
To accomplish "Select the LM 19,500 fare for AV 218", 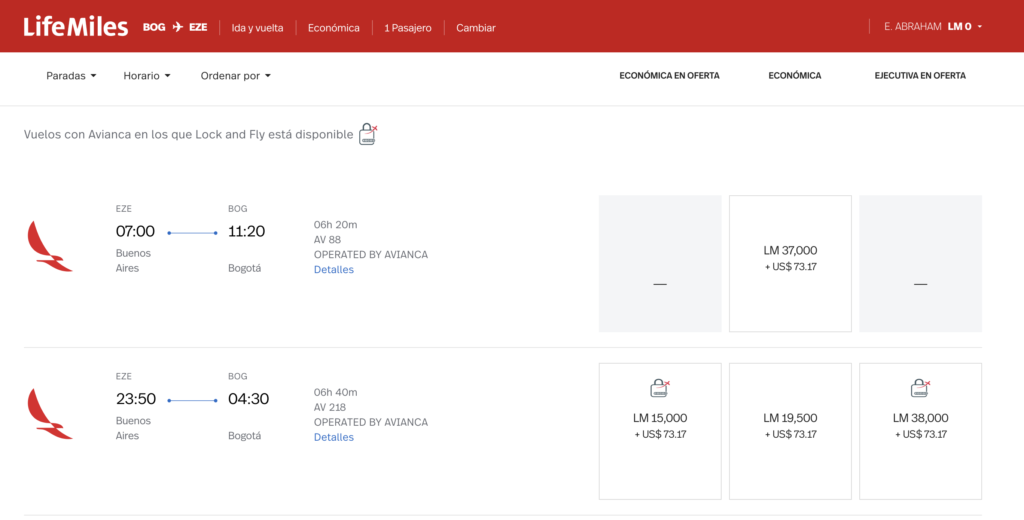I will [790, 431].
